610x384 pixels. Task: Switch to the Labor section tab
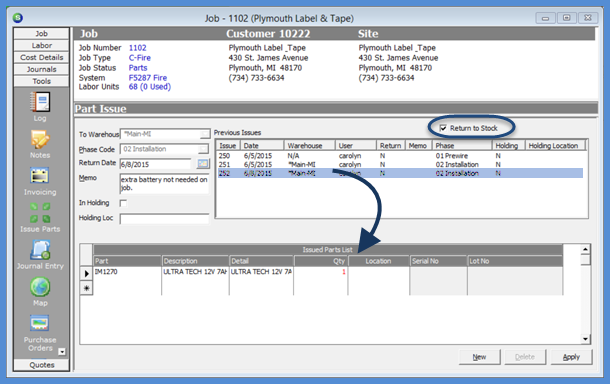pos(42,46)
